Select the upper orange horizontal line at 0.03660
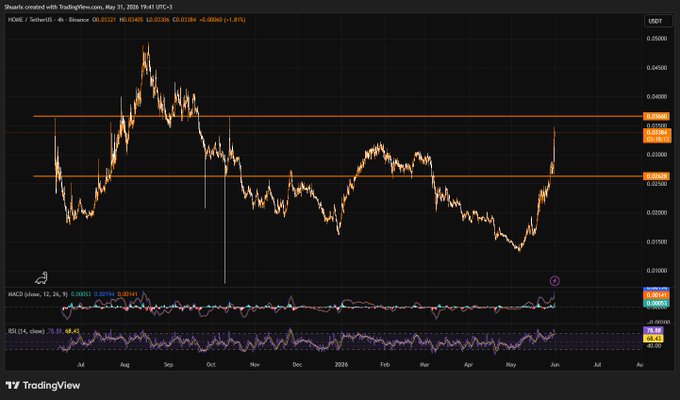Image resolution: width=680 pixels, height=400 pixels. click(338, 116)
